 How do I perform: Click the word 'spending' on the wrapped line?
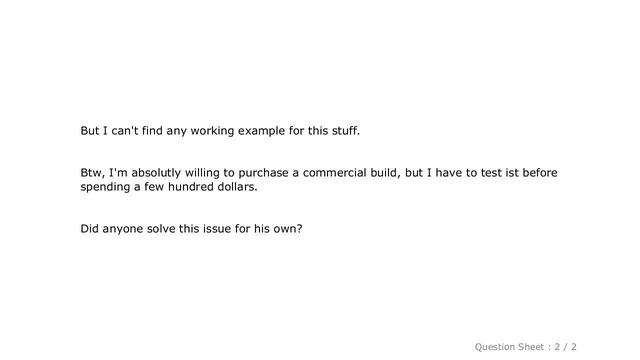105,187
